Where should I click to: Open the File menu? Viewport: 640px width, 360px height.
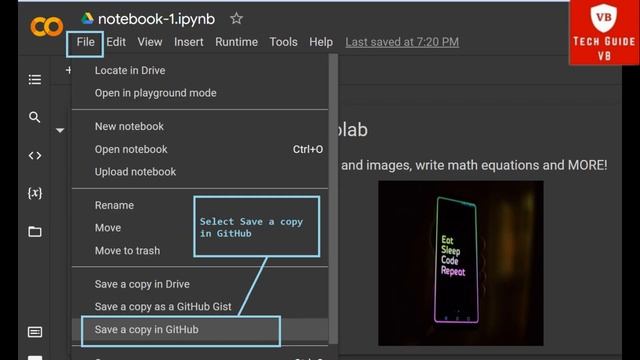(85, 42)
